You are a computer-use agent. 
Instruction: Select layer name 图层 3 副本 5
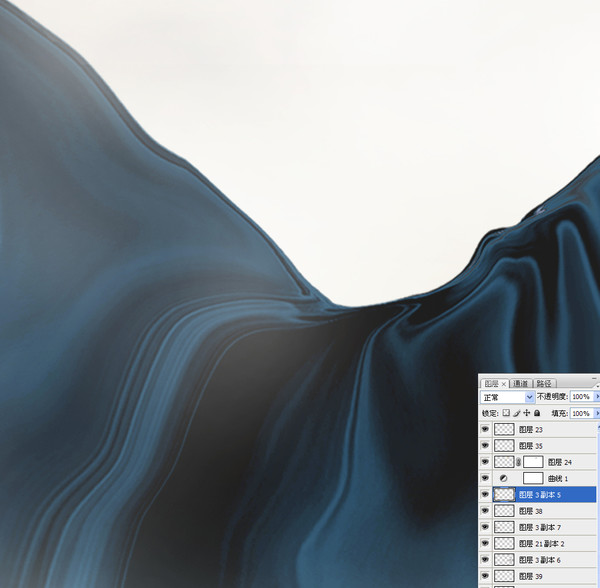540,495
